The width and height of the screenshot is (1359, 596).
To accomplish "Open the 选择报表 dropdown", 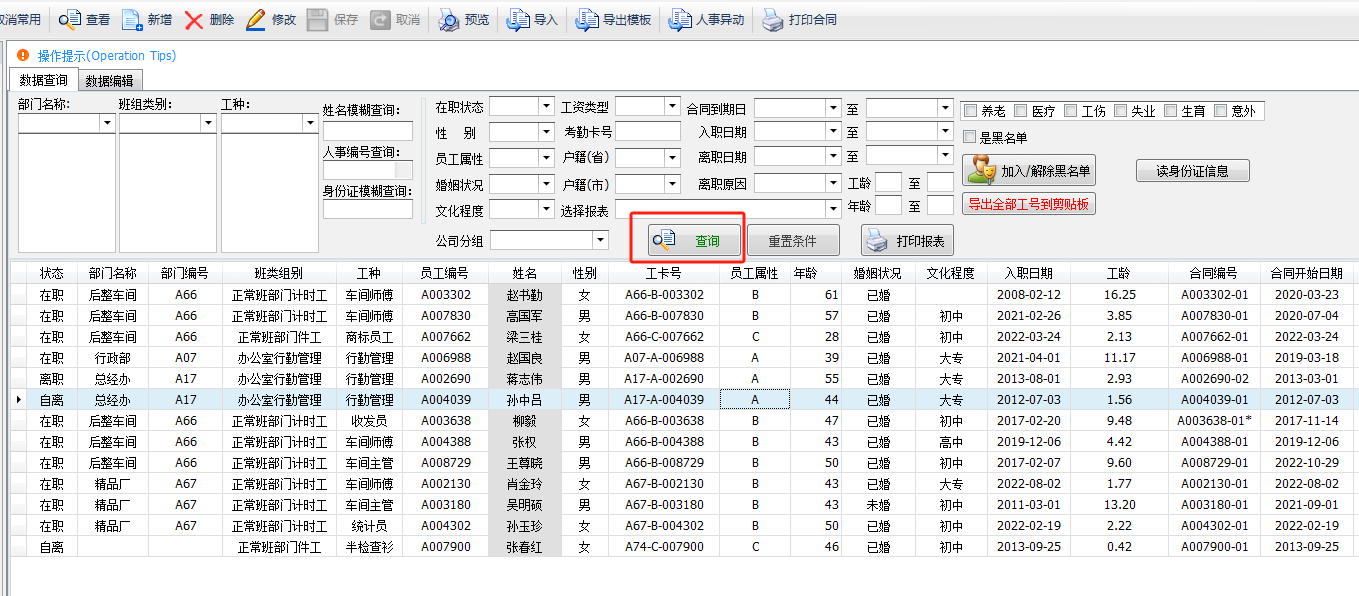I will click(832, 209).
